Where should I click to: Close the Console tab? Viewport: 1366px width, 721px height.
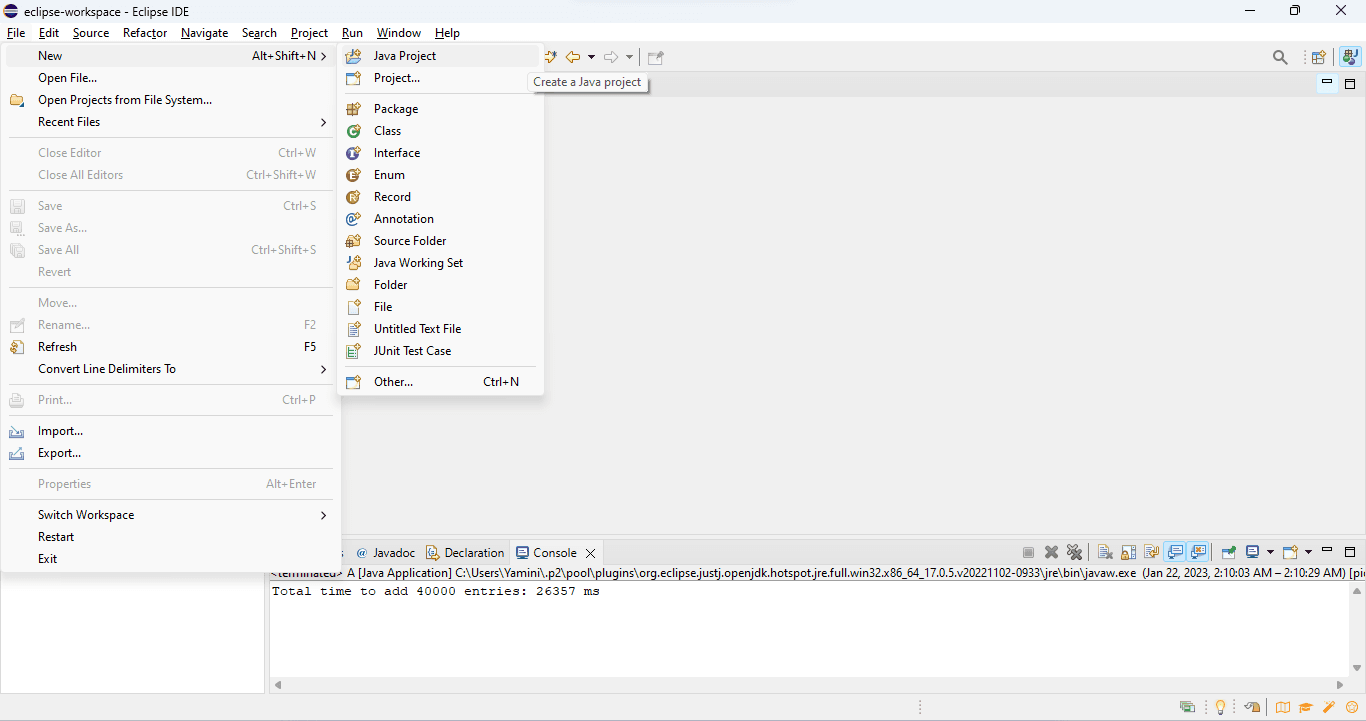(x=591, y=553)
